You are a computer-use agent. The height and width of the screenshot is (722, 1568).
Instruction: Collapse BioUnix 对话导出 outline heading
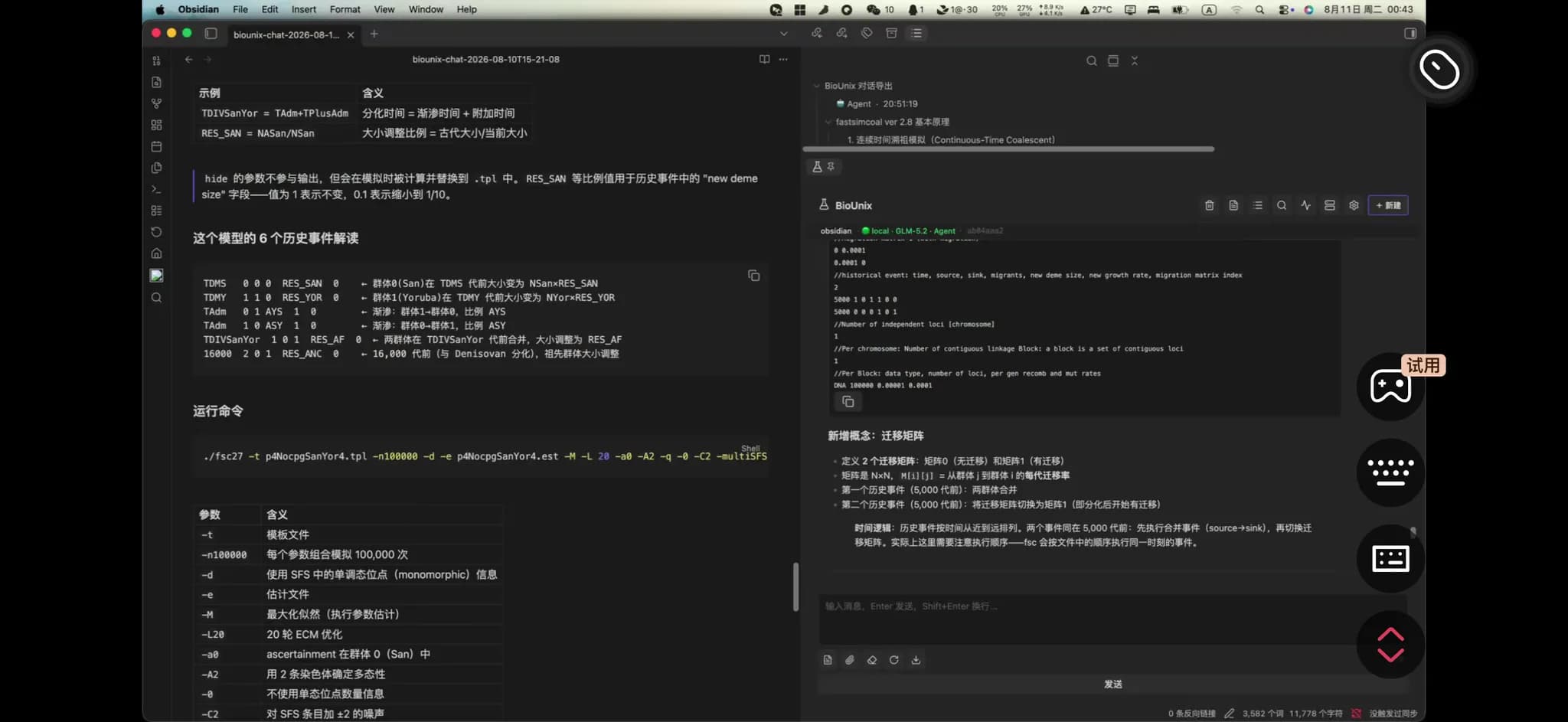coord(816,86)
